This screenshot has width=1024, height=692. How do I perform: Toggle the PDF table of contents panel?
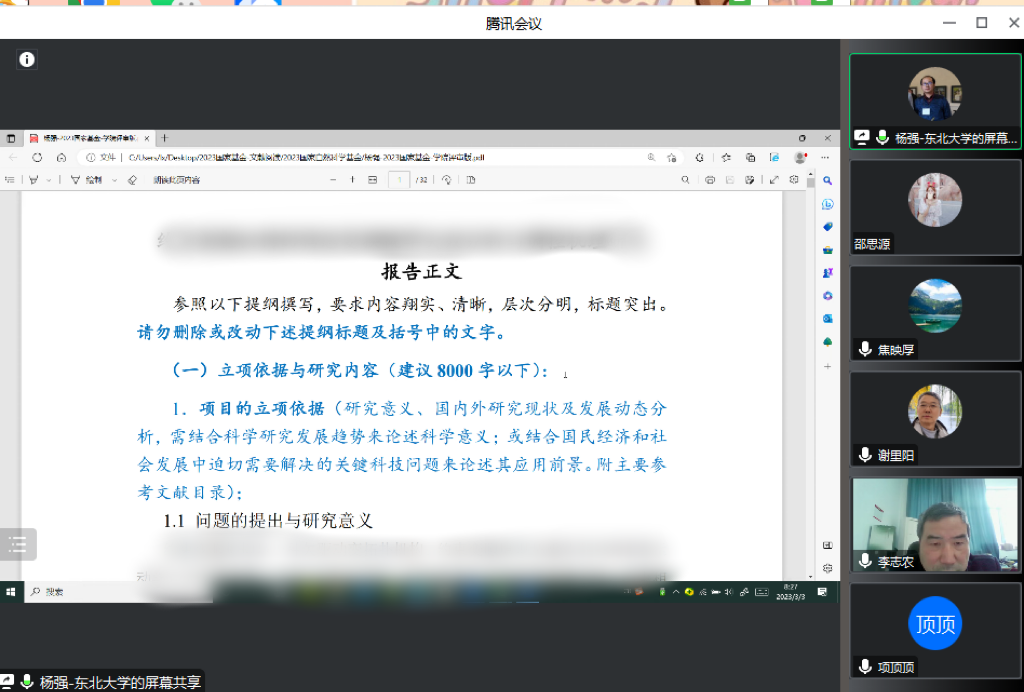pyautogui.click(x=10, y=180)
